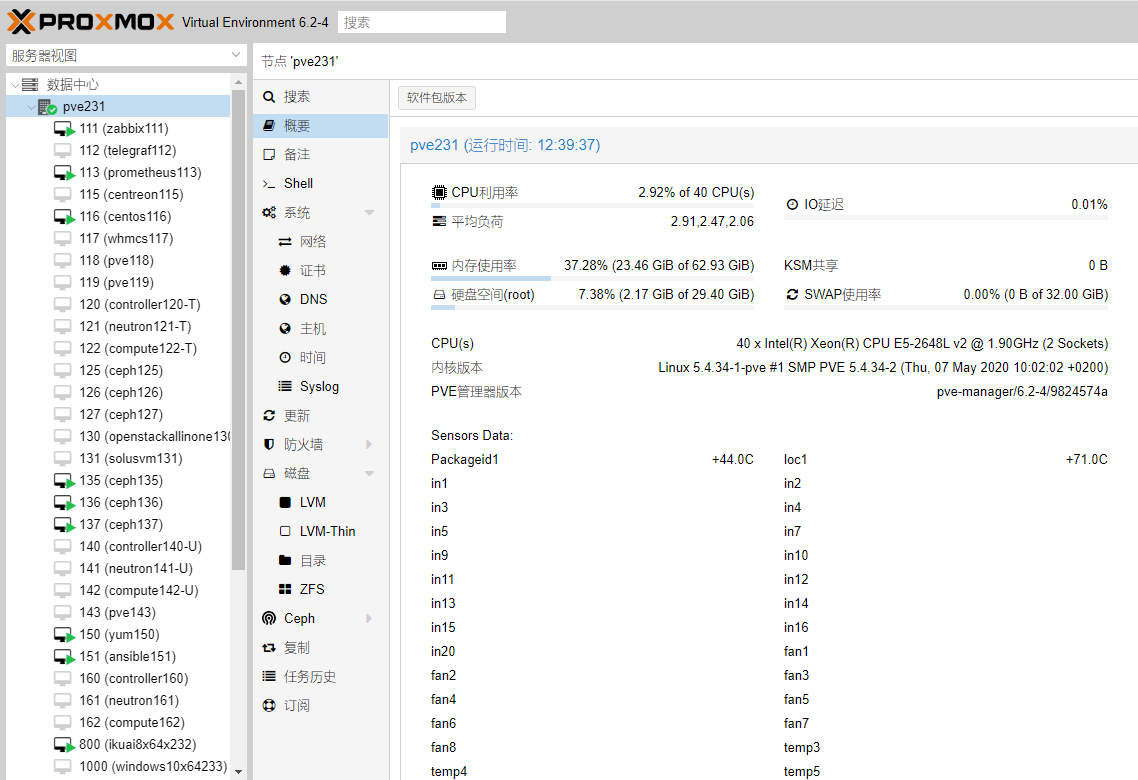Click the Syslog list icon
Viewport: 1138px width, 780px height.
click(285, 386)
